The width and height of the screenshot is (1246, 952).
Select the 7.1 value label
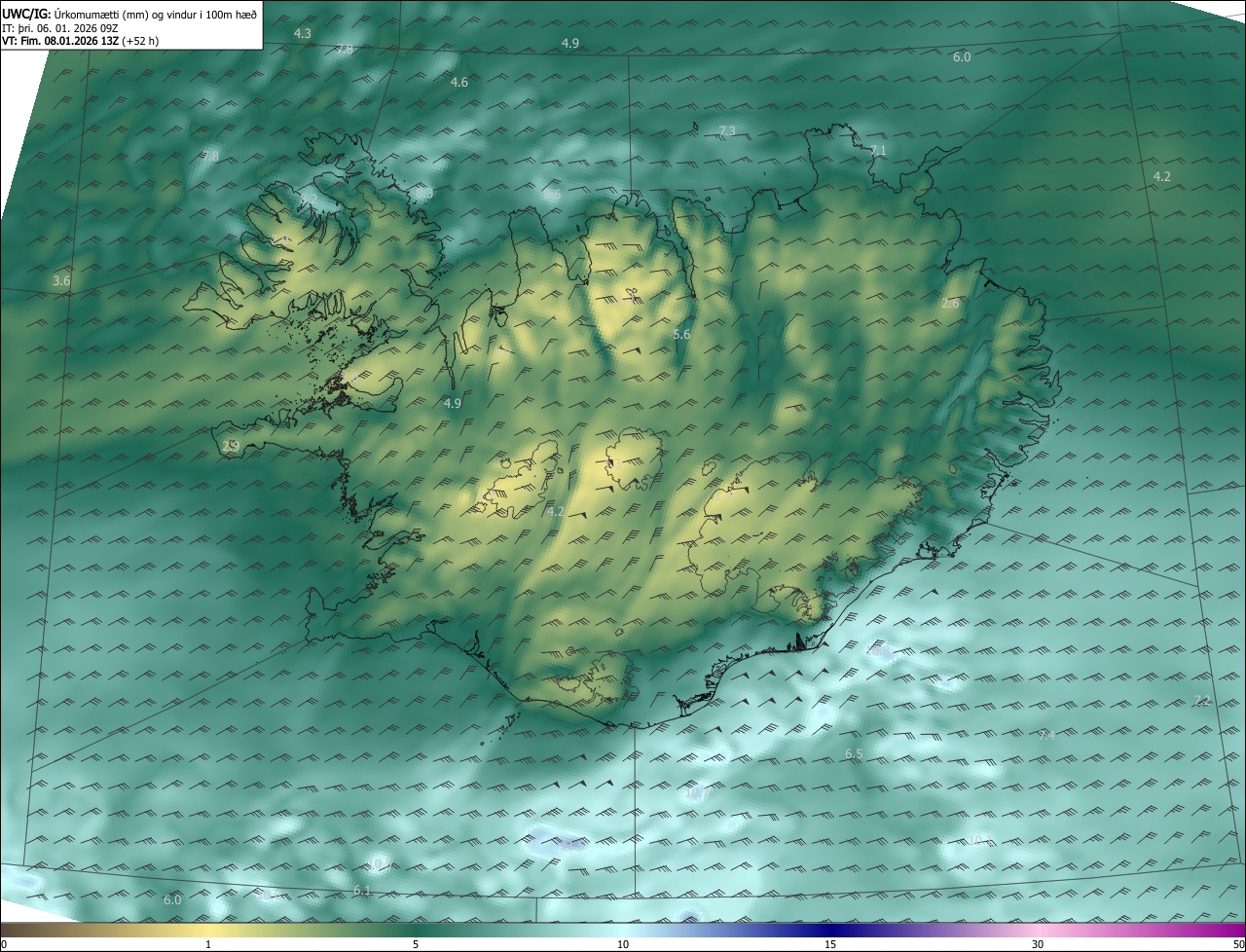click(878, 150)
